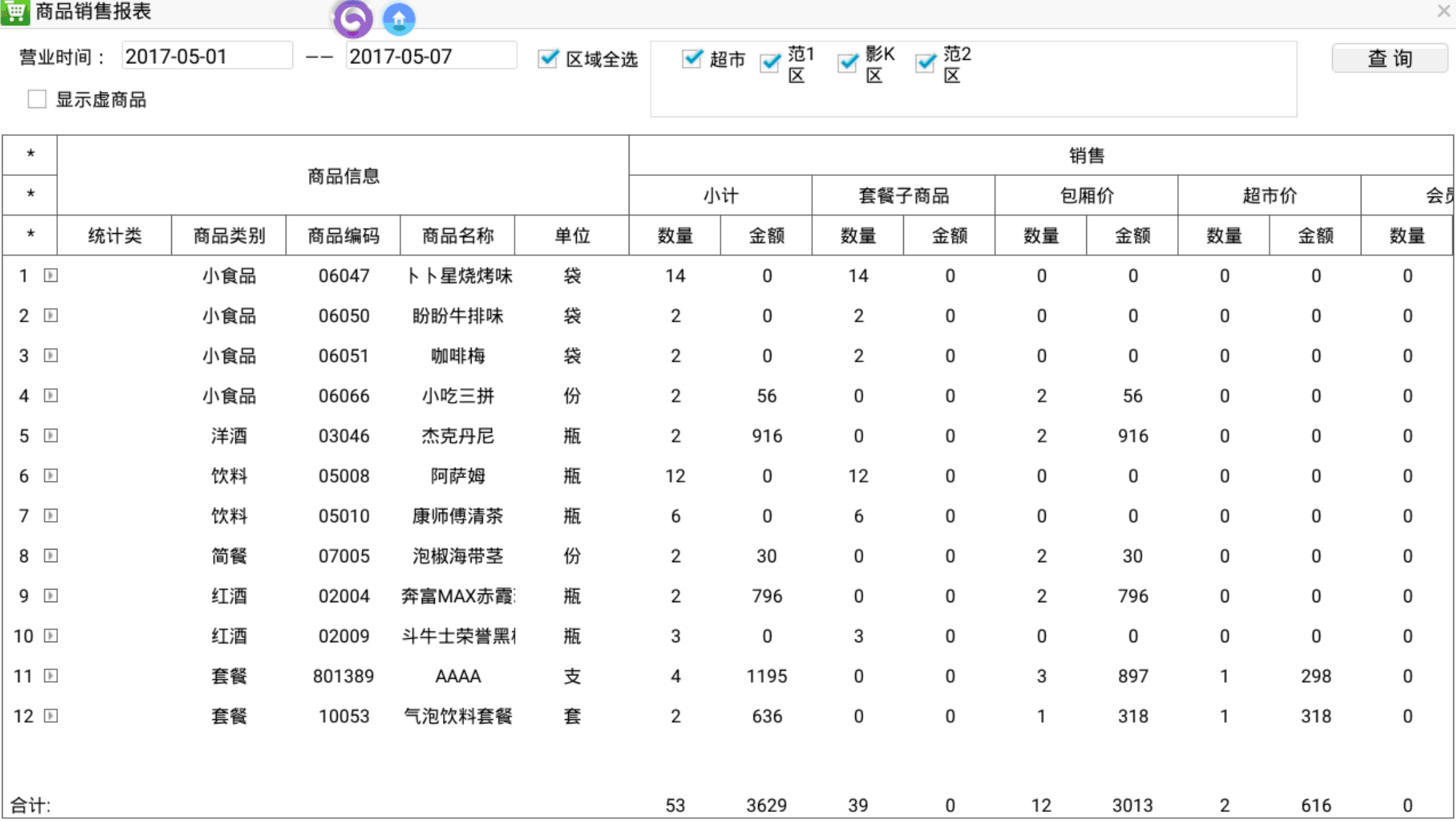This screenshot has height=822, width=1456.
Task: Expand row 5 杰克丹尼
Action: [x=51, y=435]
